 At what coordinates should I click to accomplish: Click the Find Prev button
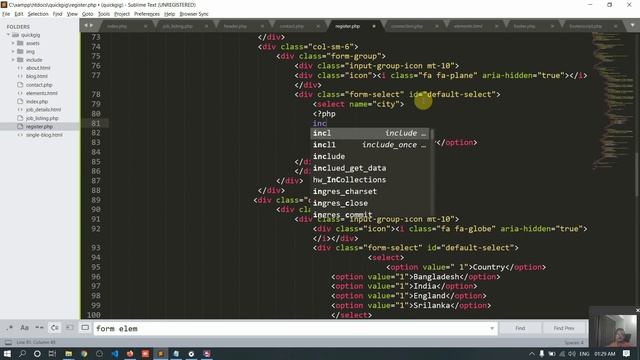(x=564, y=328)
